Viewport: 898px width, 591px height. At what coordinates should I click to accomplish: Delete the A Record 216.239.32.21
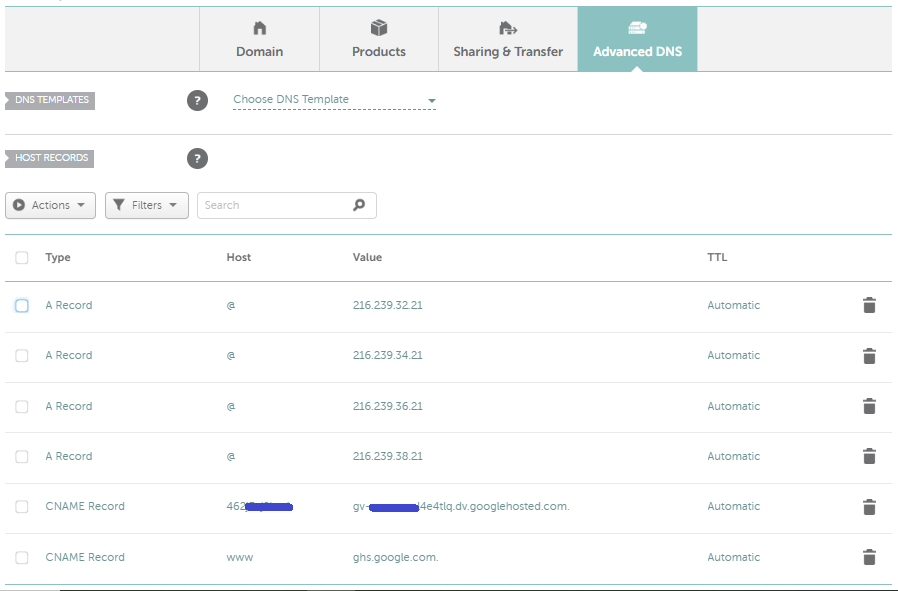pyautogui.click(x=869, y=305)
